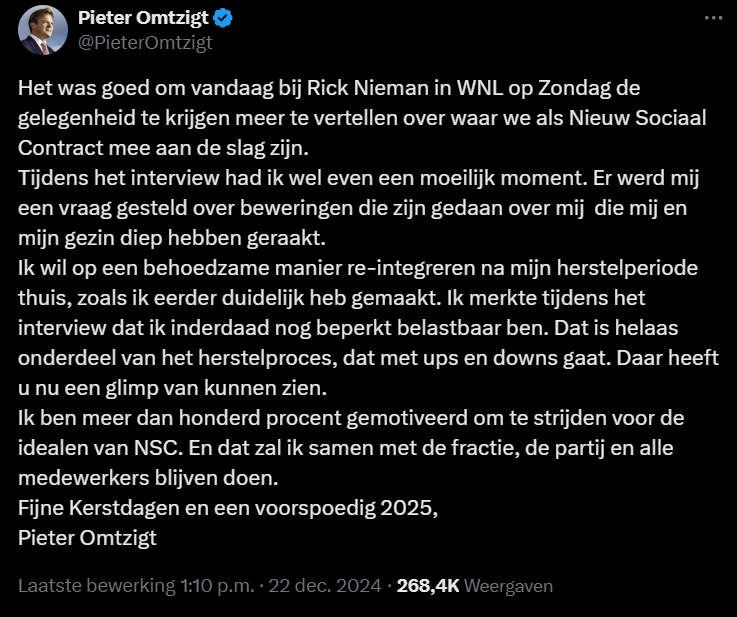The image size is (737, 617).
Task: View edit history via Laatste bewerking
Action: pyautogui.click(x=97, y=586)
